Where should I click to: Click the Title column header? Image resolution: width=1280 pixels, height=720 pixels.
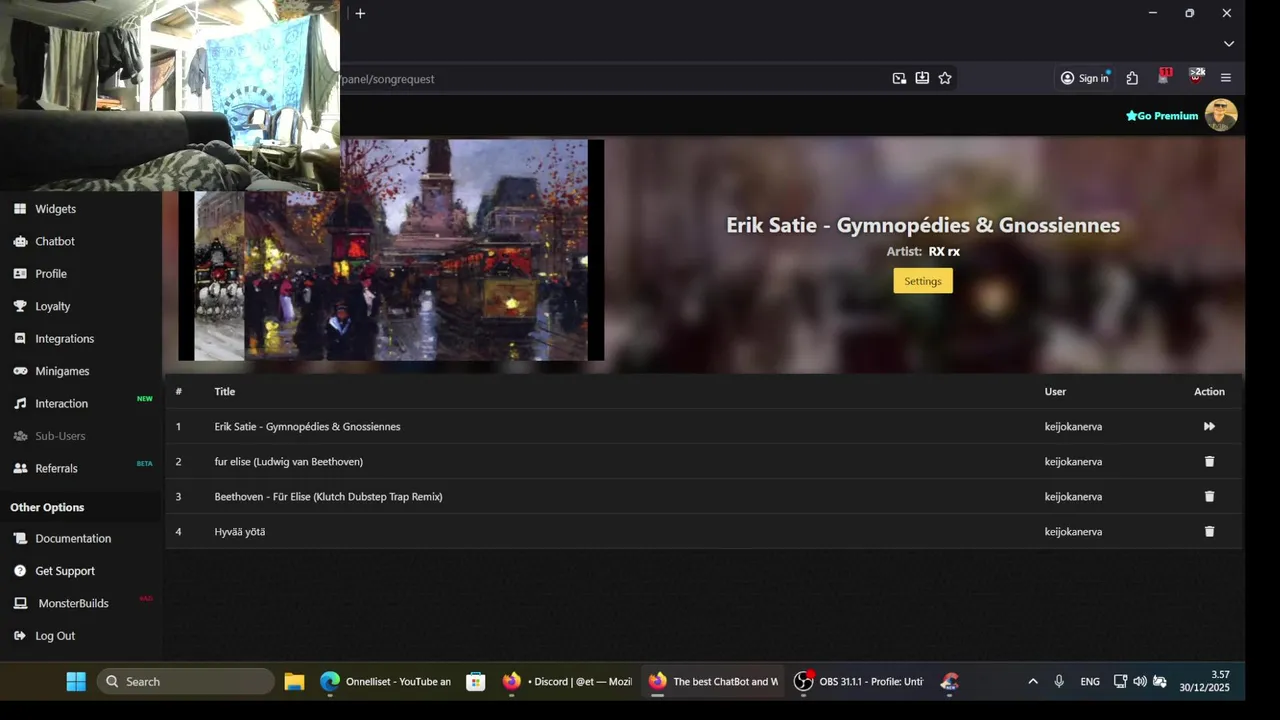[x=224, y=392]
